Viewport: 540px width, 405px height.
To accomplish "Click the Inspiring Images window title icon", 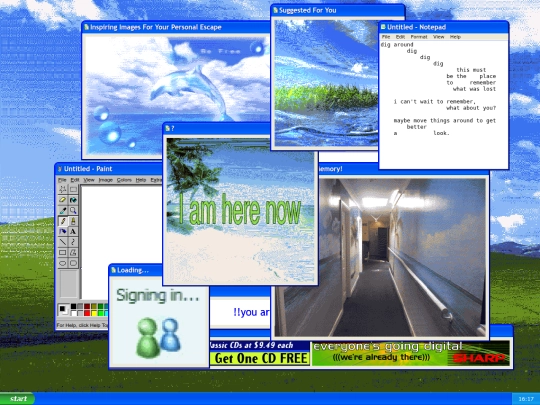I will click(86, 27).
